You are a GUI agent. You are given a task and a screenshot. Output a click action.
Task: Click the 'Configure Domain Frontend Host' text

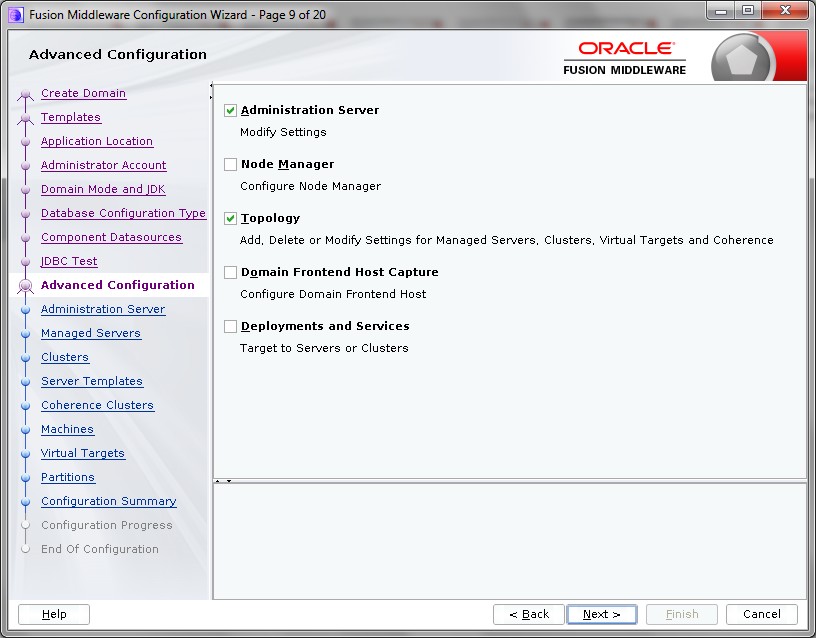coord(333,294)
